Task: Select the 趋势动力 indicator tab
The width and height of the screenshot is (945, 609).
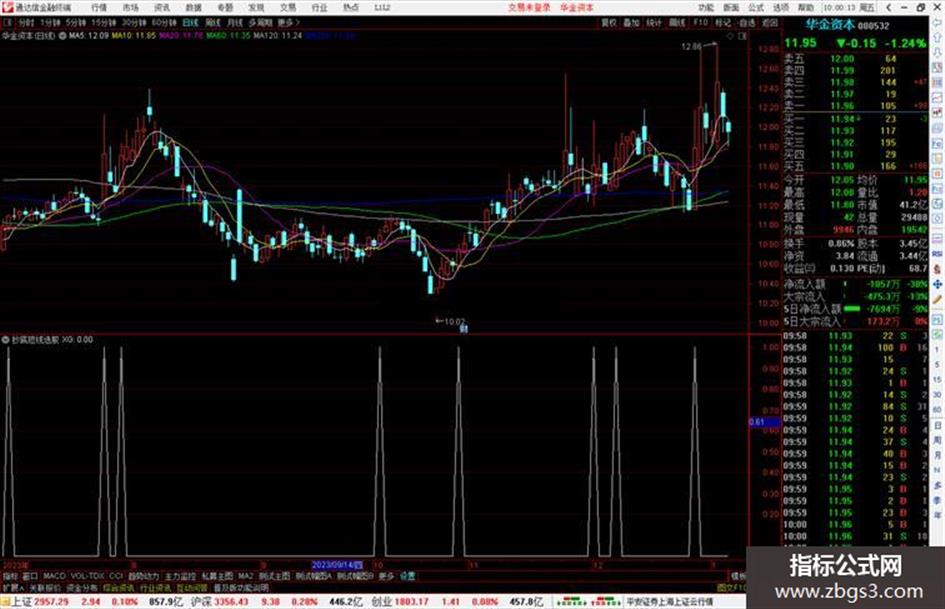Action: [x=143, y=576]
